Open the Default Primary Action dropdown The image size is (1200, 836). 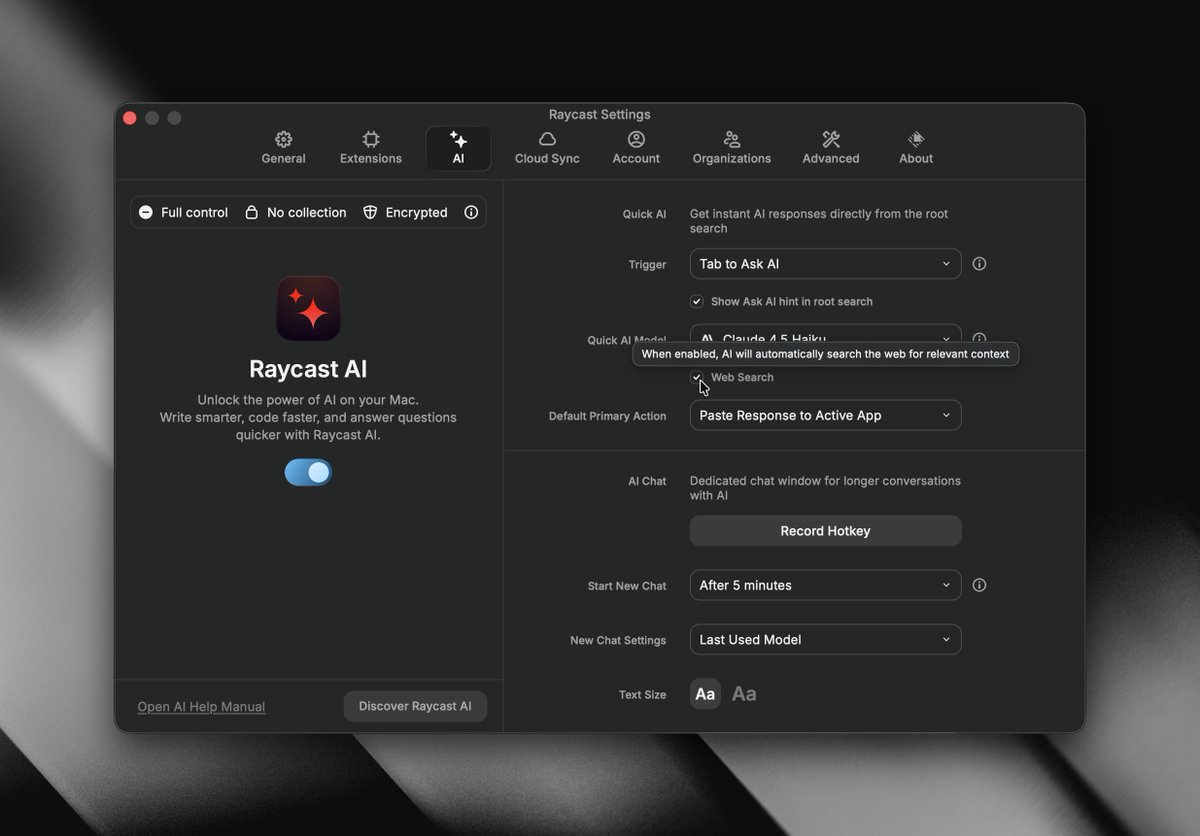(826, 415)
